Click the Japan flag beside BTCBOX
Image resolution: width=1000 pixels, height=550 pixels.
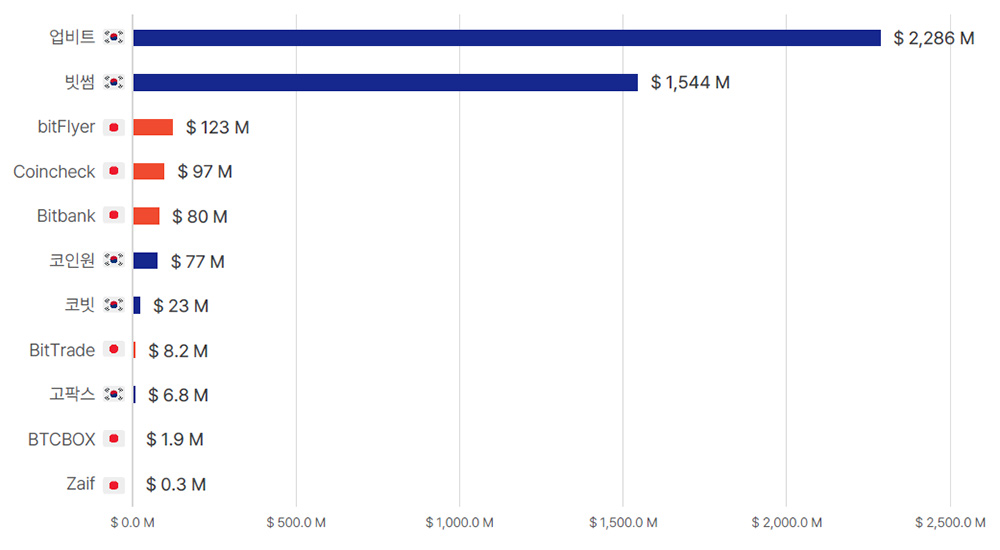point(114,438)
